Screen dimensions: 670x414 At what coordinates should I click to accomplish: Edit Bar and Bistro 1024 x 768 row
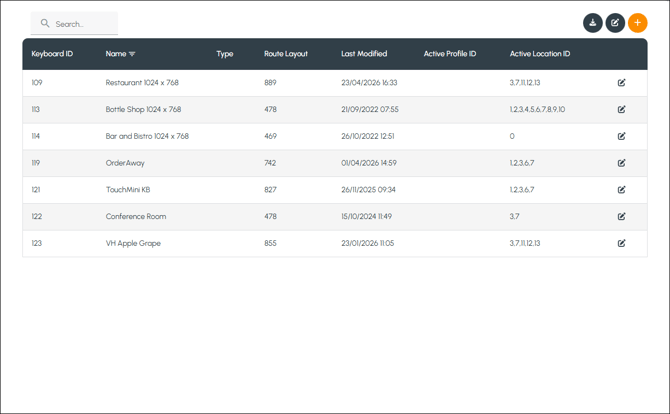coord(621,136)
